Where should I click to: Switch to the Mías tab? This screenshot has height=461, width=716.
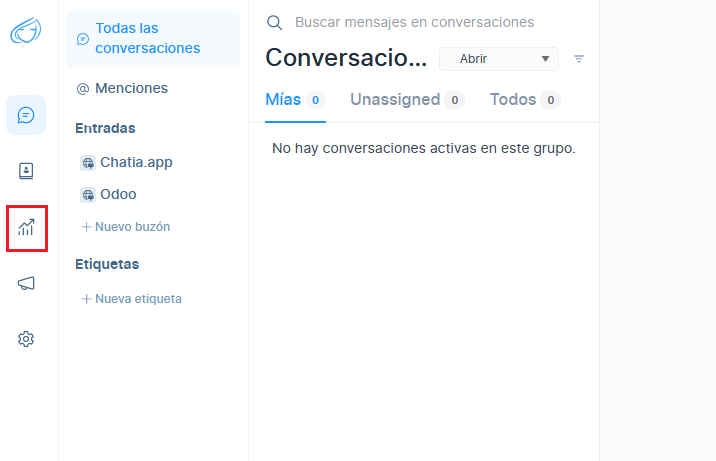pos(295,100)
